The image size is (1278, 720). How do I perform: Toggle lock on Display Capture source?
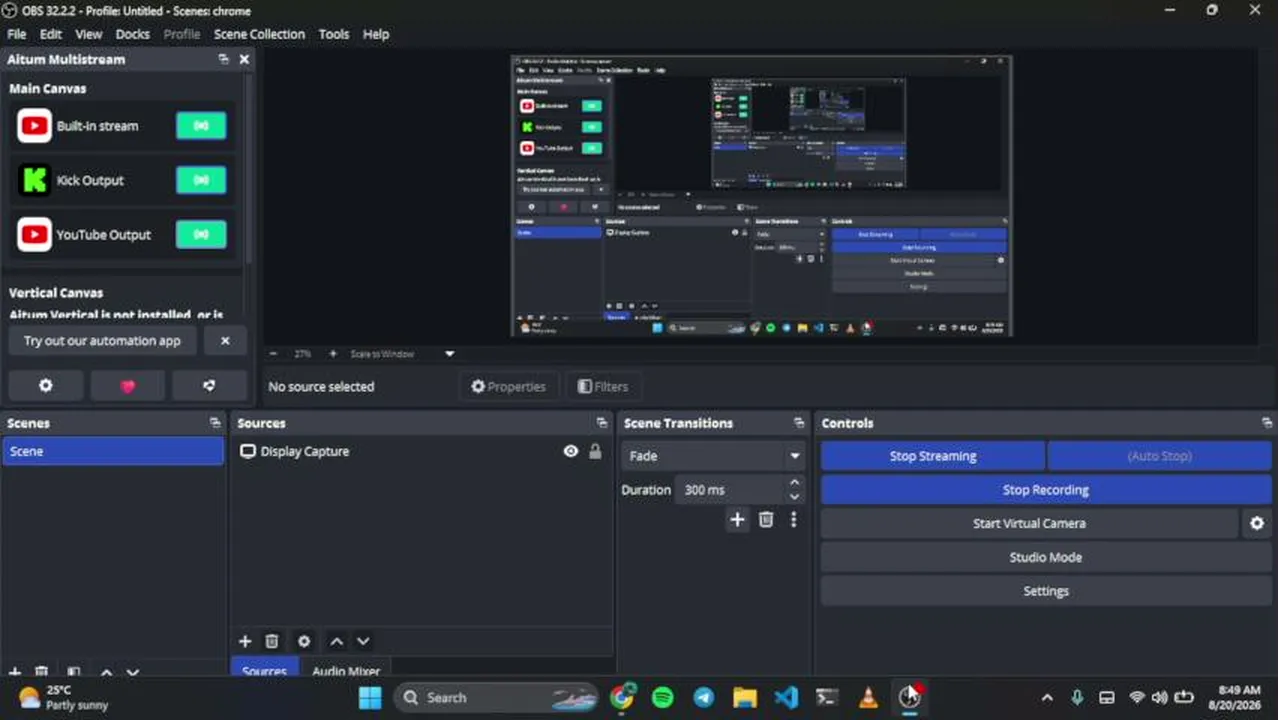(595, 451)
